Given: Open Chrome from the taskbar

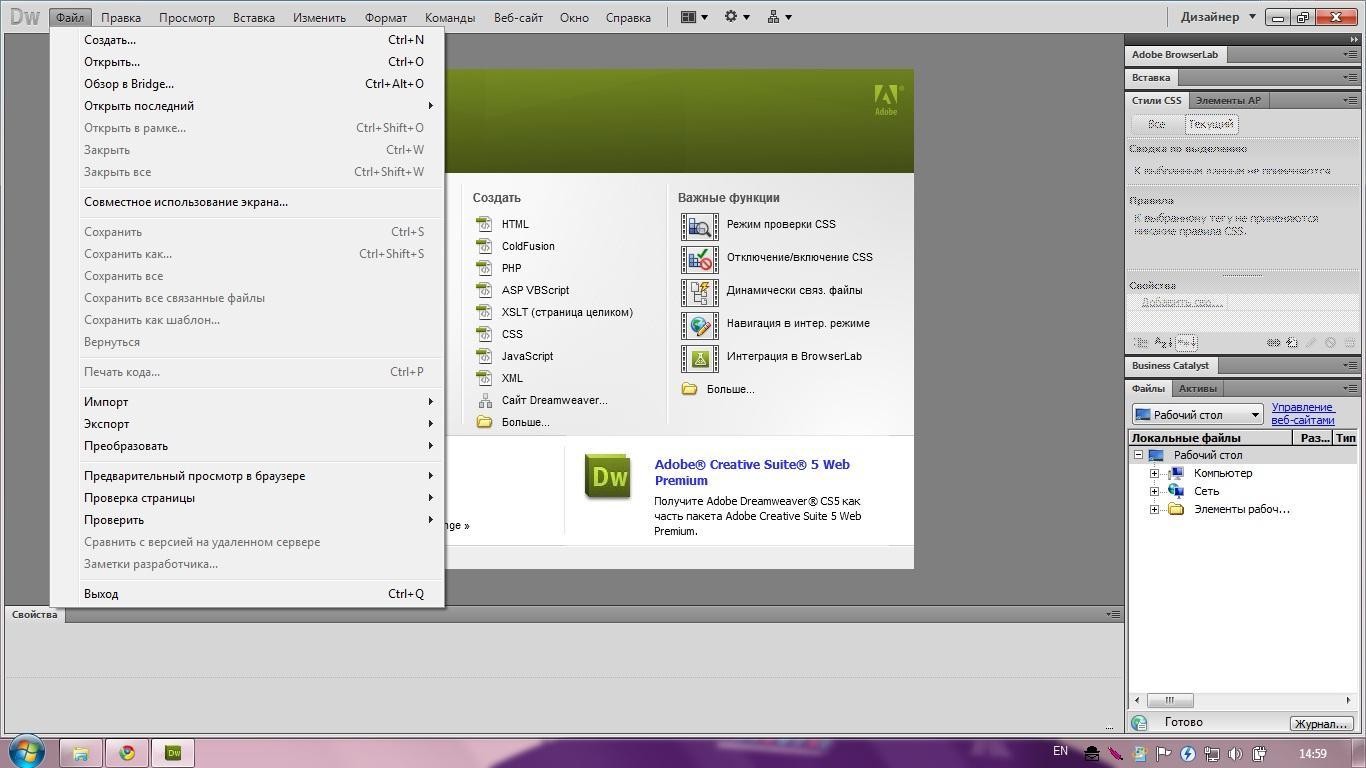Looking at the screenshot, I should click(127, 753).
